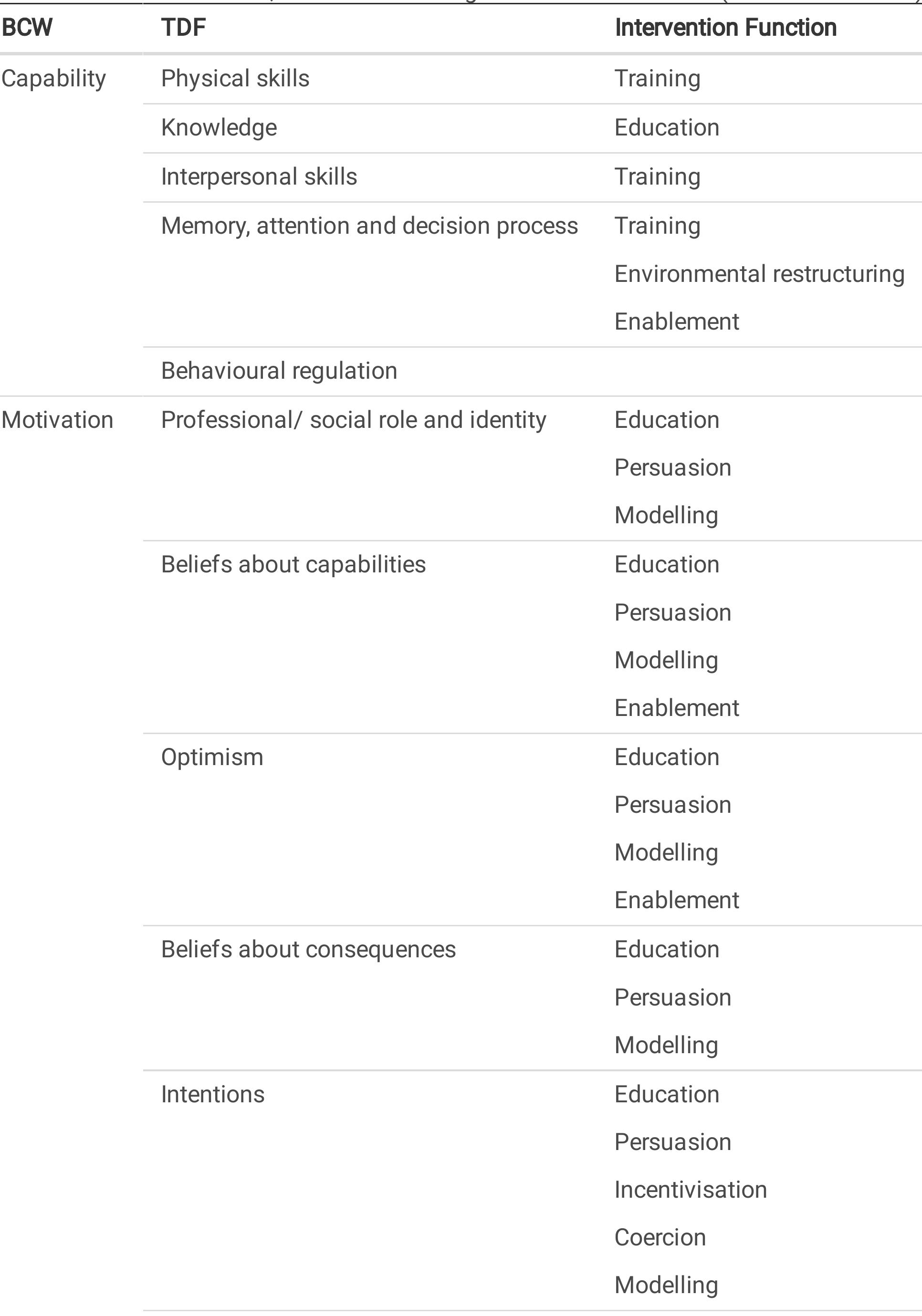
Task: Click the Intervention Function column header
Action: (725, 28)
